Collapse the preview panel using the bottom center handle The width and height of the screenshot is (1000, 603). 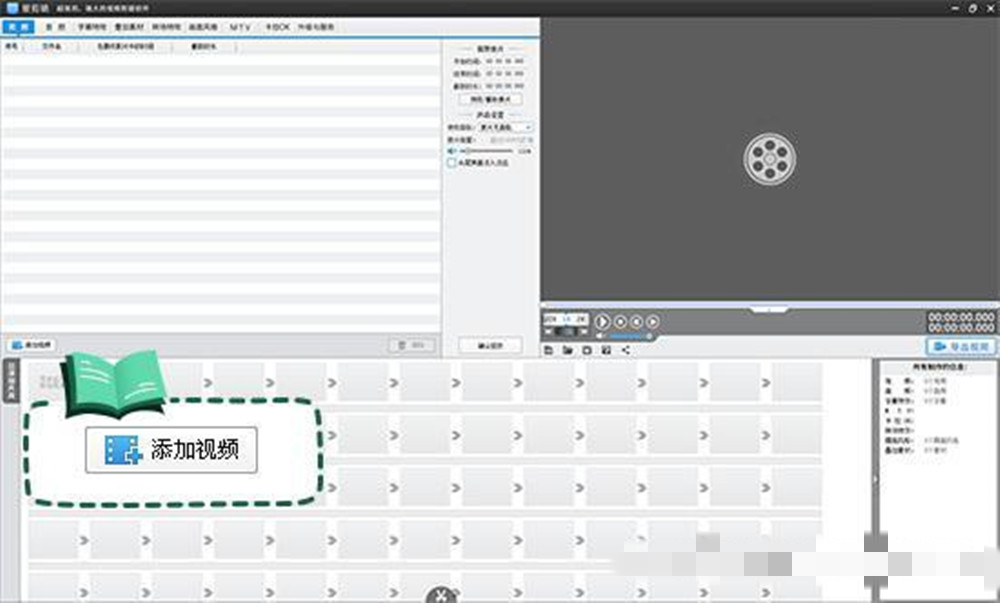tap(769, 309)
